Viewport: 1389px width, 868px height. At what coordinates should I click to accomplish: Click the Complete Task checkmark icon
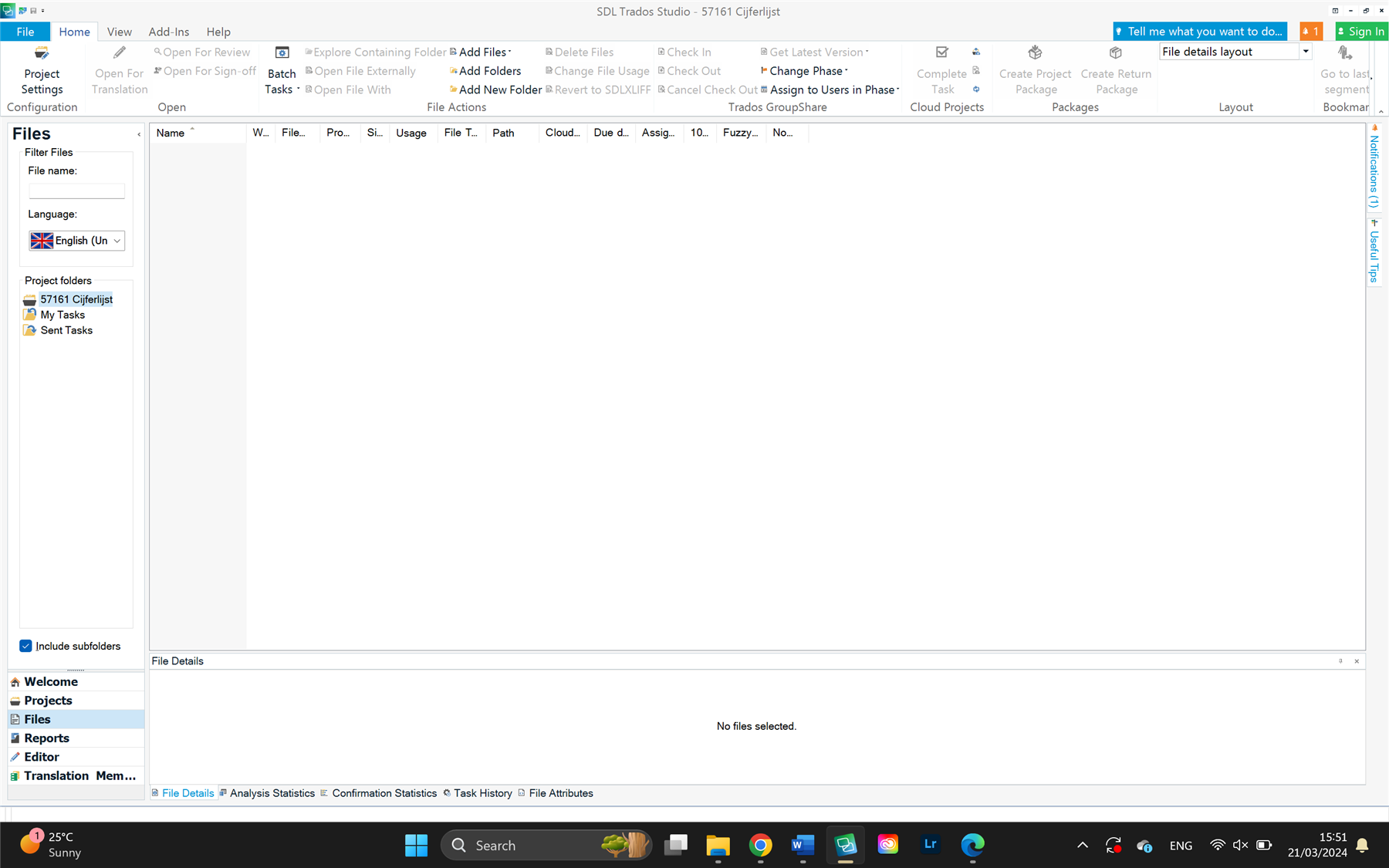pyautogui.click(x=941, y=52)
